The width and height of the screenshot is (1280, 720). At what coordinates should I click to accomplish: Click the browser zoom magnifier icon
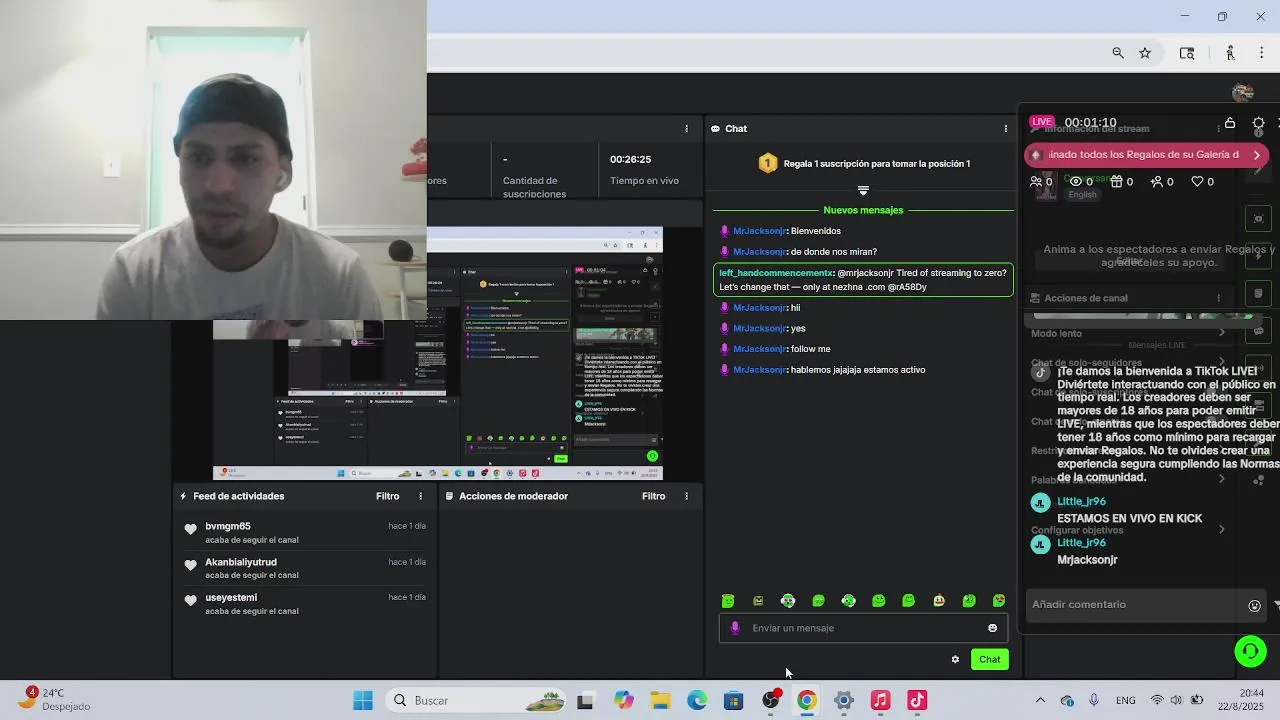[1118, 53]
